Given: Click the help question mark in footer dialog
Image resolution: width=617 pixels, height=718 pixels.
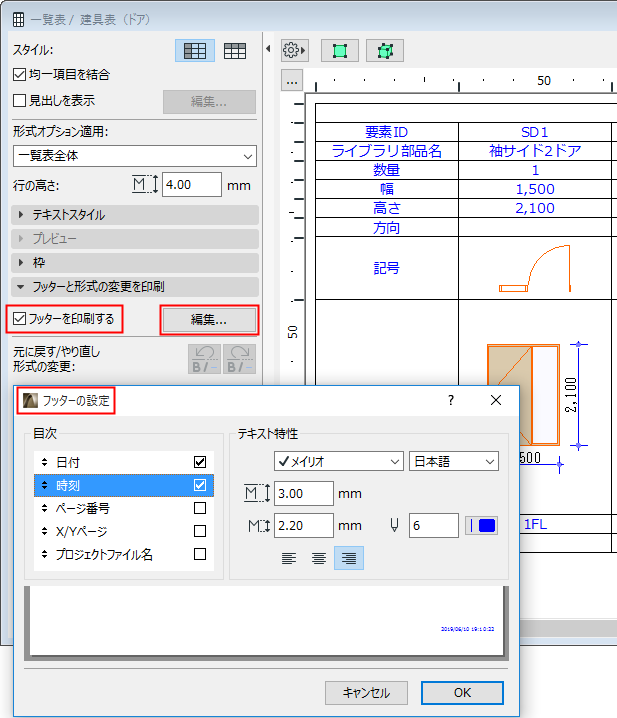Looking at the screenshot, I should pos(451,400).
